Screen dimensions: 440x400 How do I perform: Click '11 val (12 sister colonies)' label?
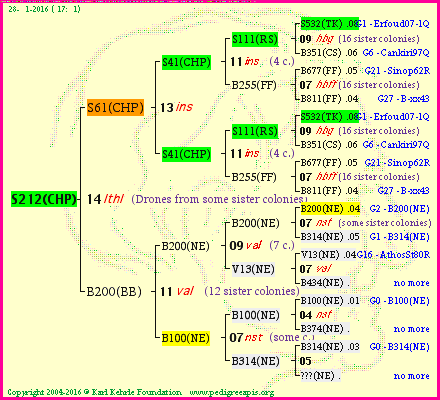tap(229, 291)
